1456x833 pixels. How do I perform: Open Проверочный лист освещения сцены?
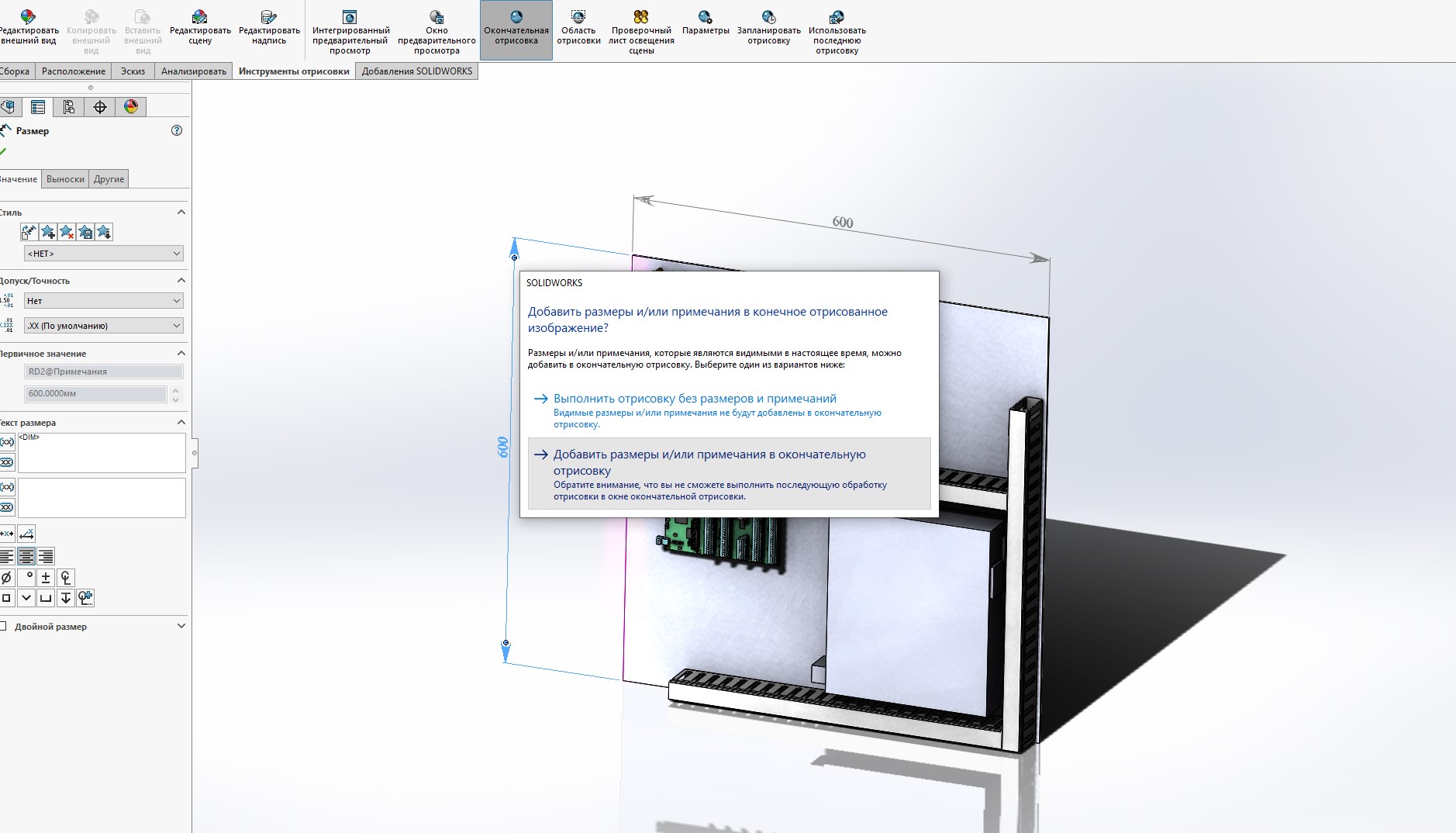pyautogui.click(x=641, y=32)
